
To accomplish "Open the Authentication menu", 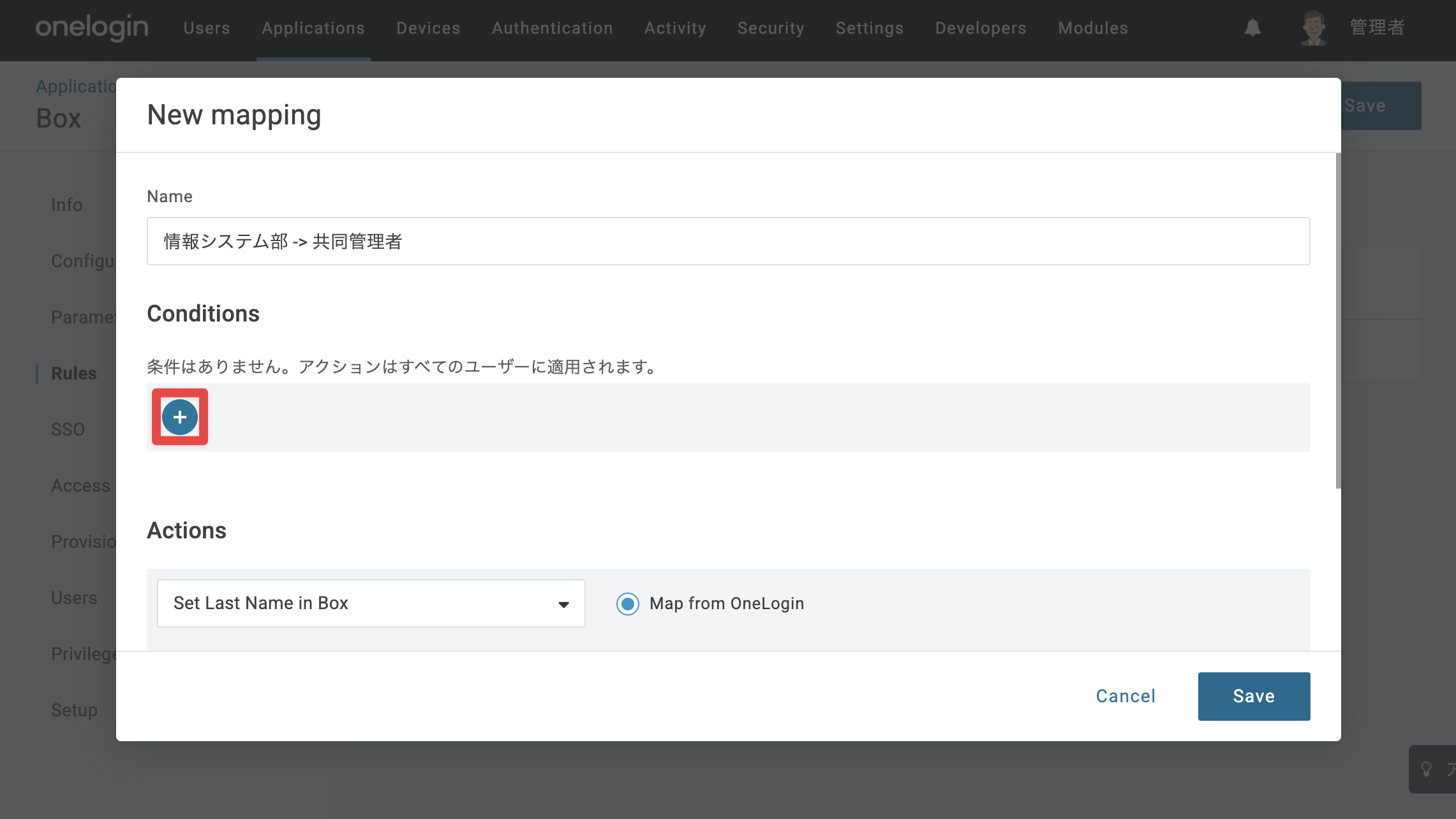I will [553, 28].
